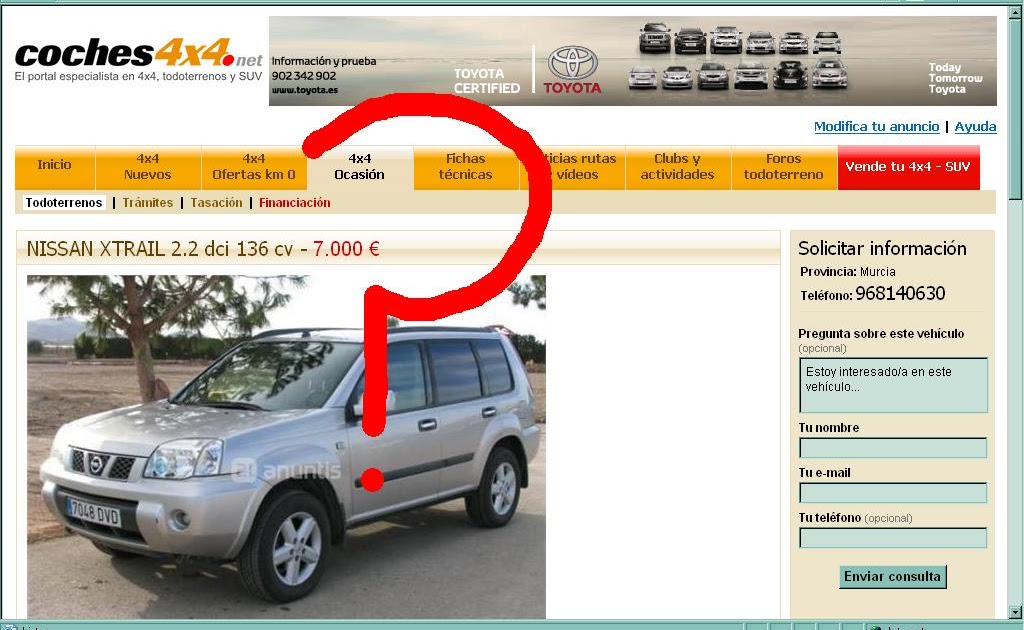The height and width of the screenshot is (630, 1024).
Task: Click the Modifica tu anuncio link
Action: [x=876, y=127]
